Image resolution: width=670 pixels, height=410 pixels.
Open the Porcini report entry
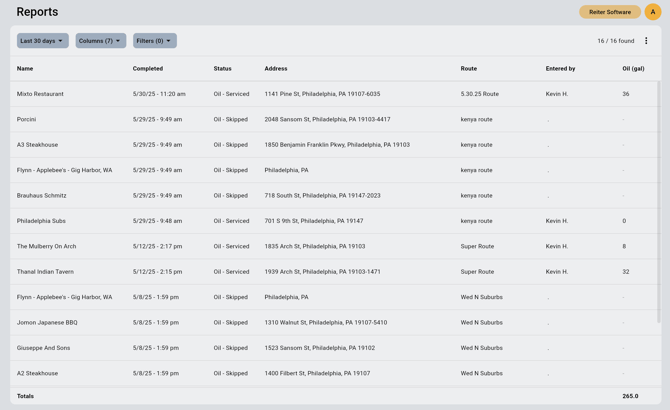click(26, 119)
